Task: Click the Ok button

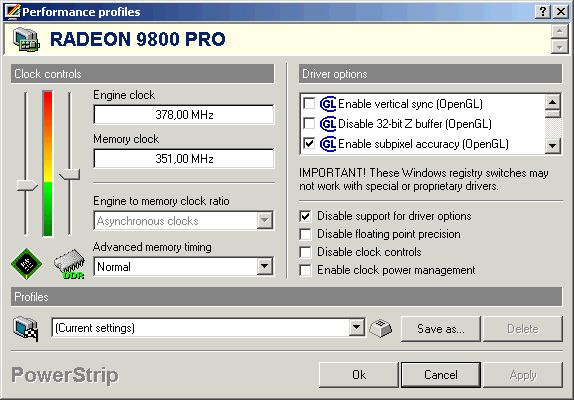Action: tap(359, 375)
